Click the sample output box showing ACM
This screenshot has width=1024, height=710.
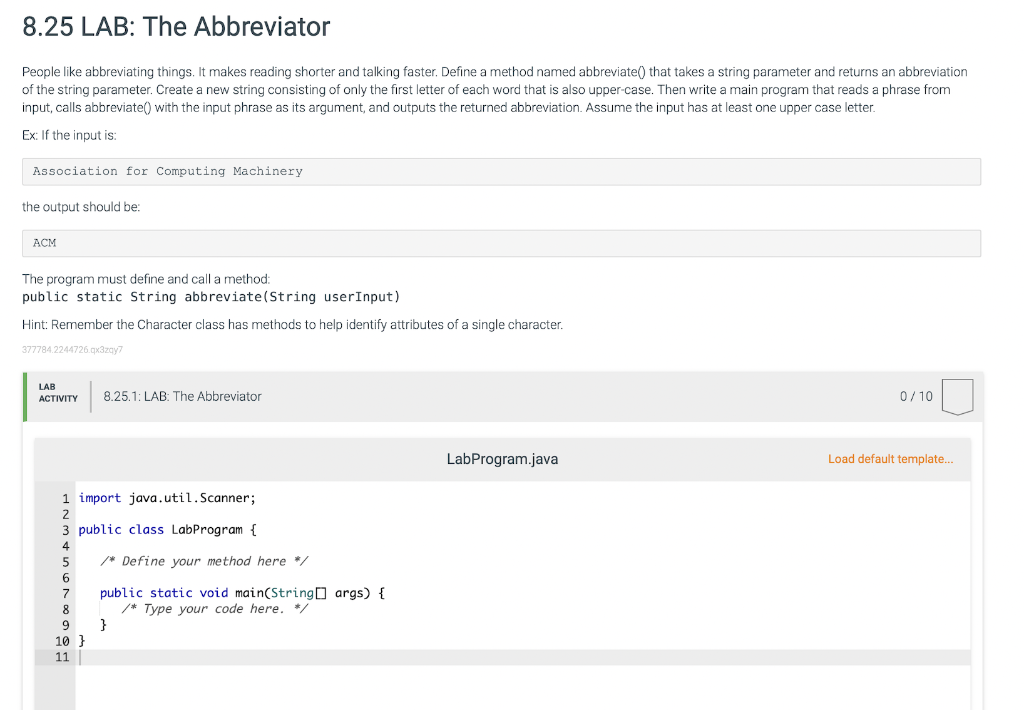501,243
